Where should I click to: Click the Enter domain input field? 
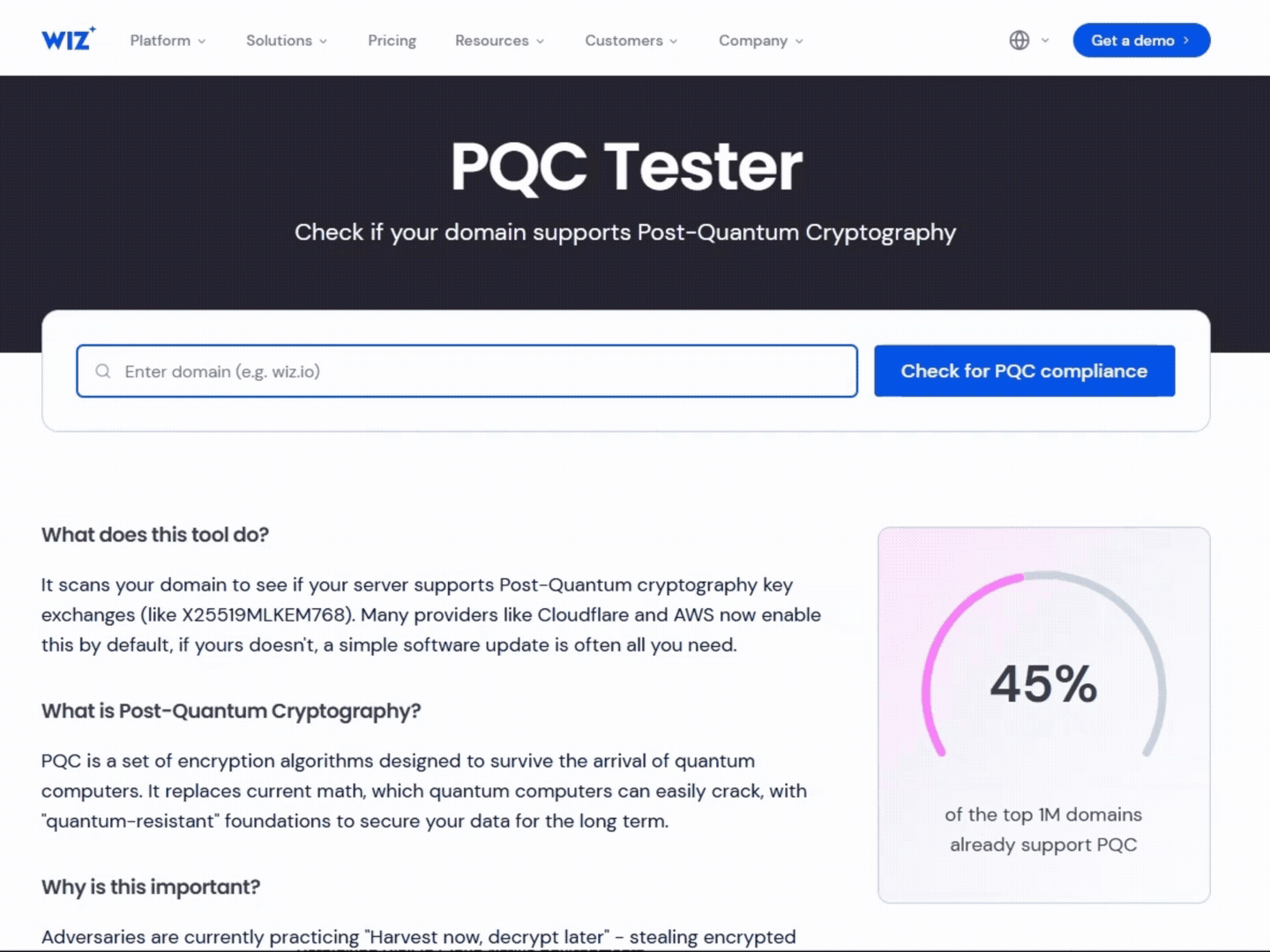coord(467,371)
